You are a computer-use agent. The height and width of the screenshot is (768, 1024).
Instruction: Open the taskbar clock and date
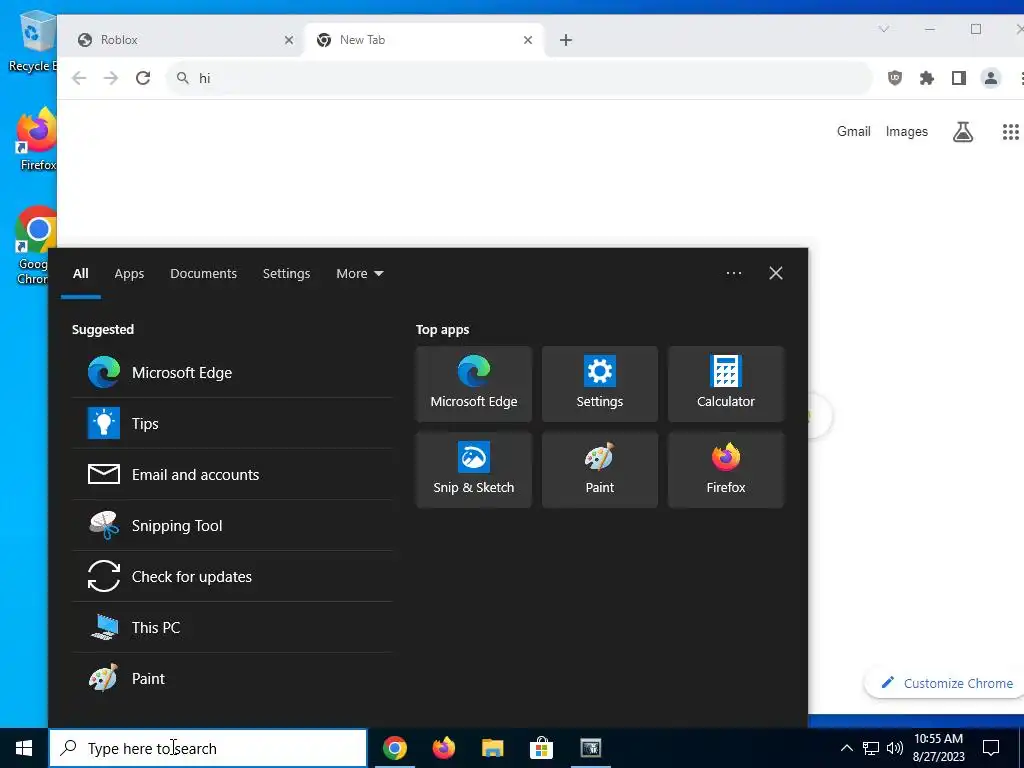[x=938, y=748]
